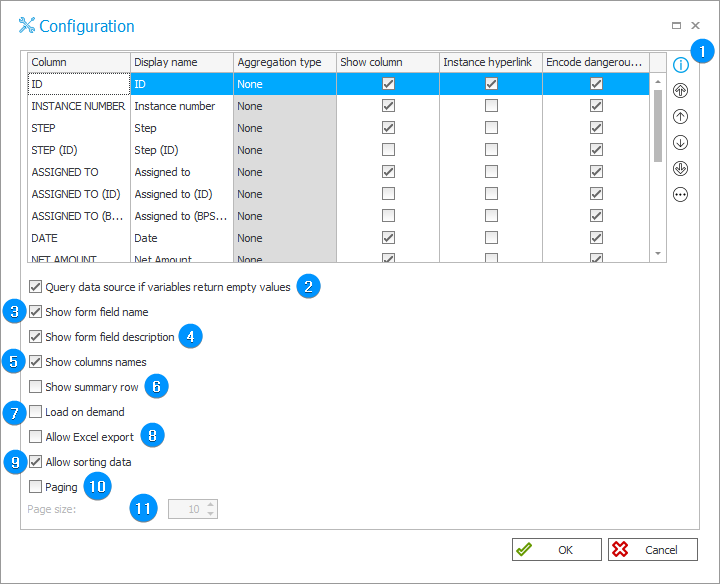The image size is (720, 584).
Task: Click Aggregation type for INSTANCE NUMBER row
Action: point(285,106)
